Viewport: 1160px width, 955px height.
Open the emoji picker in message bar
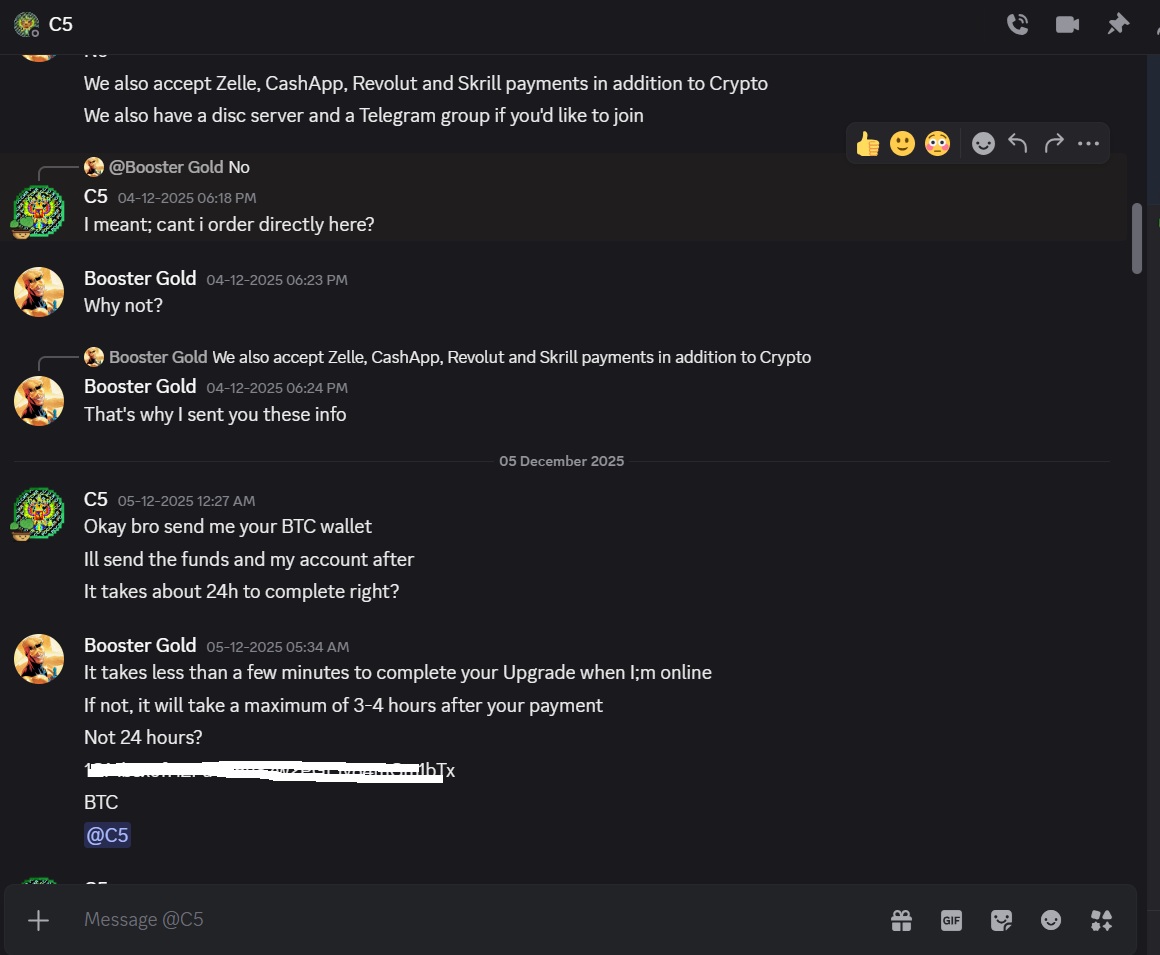coord(1051,920)
